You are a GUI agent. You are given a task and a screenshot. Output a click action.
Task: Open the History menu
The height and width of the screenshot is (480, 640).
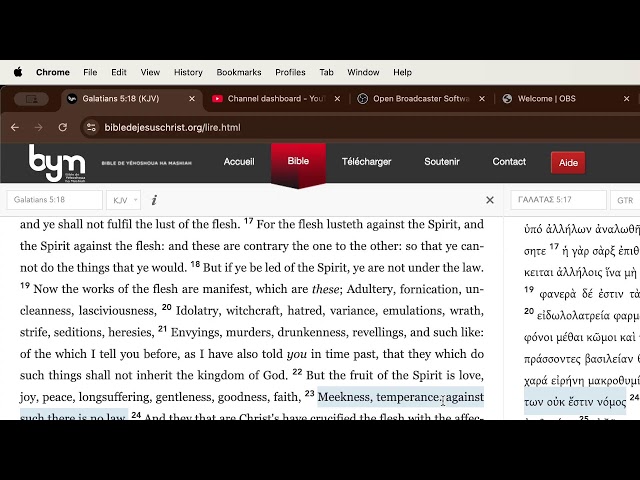tap(188, 72)
